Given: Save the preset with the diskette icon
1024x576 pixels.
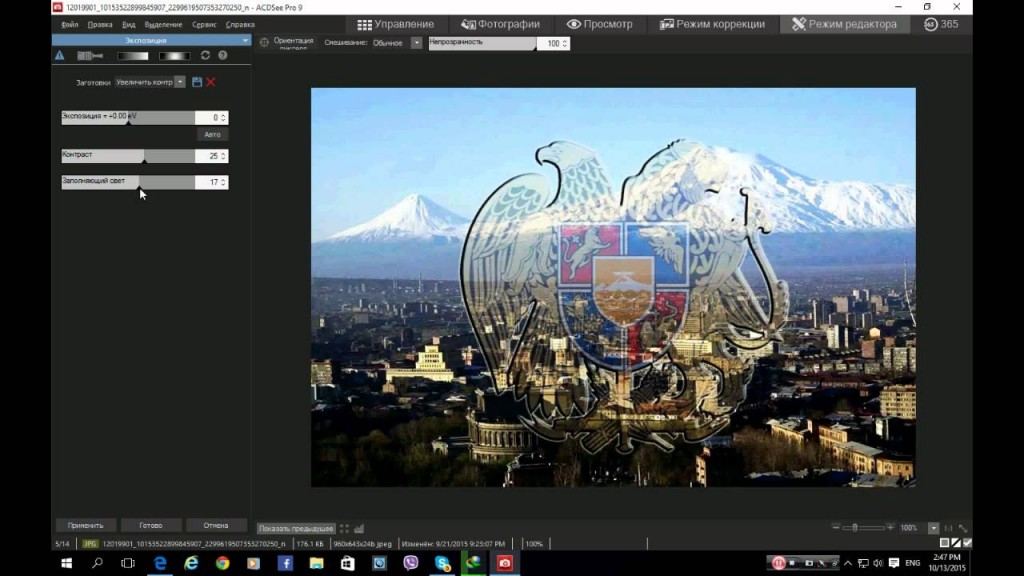Looking at the screenshot, I should click(x=197, y=82).
